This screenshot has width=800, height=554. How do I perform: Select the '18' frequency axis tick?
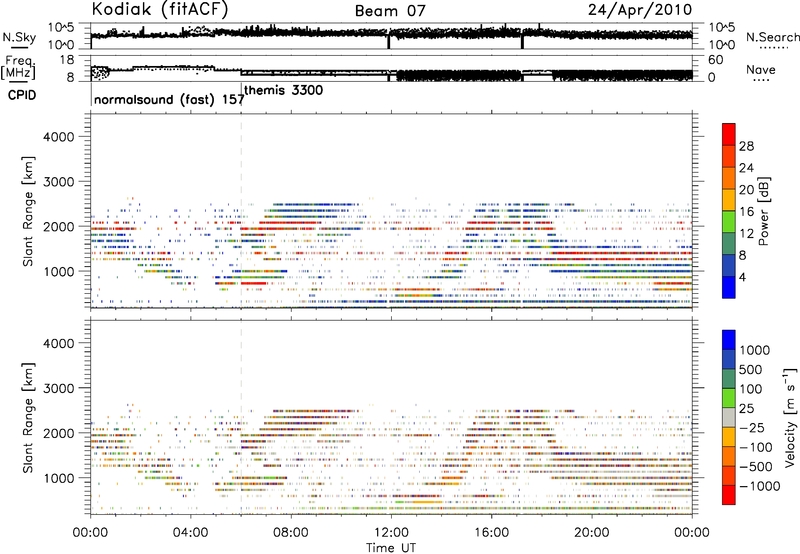[x=67, y=60]
